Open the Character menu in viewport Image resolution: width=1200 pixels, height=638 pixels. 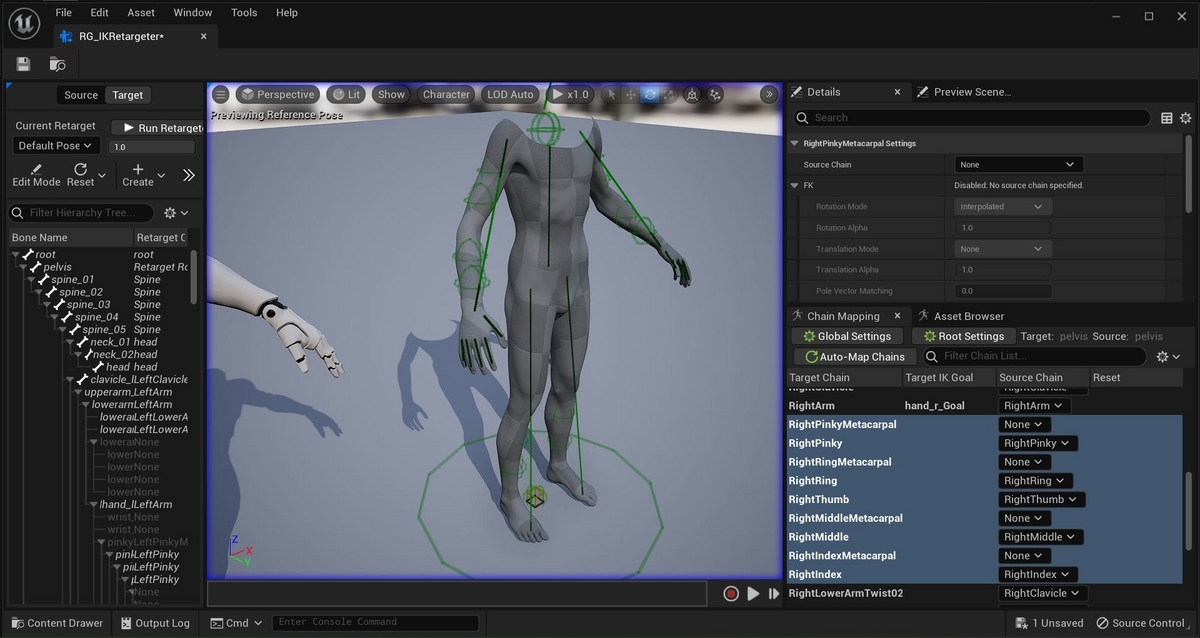[446, 95]
